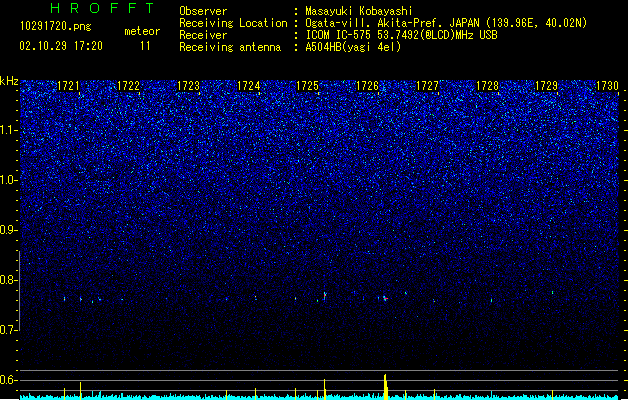Click the 1724 time marker

(248, 86)
